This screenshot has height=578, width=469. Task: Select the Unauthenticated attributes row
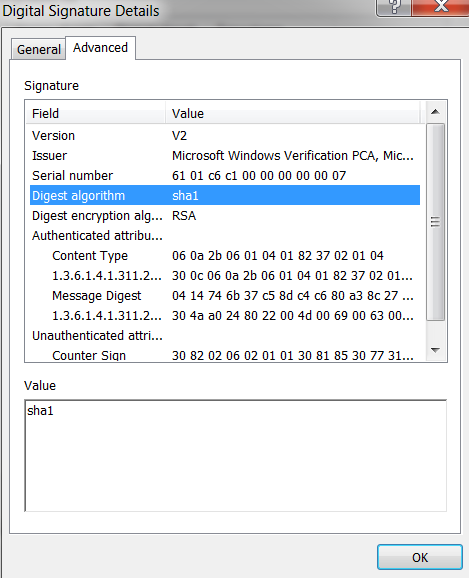pos(225,335)
